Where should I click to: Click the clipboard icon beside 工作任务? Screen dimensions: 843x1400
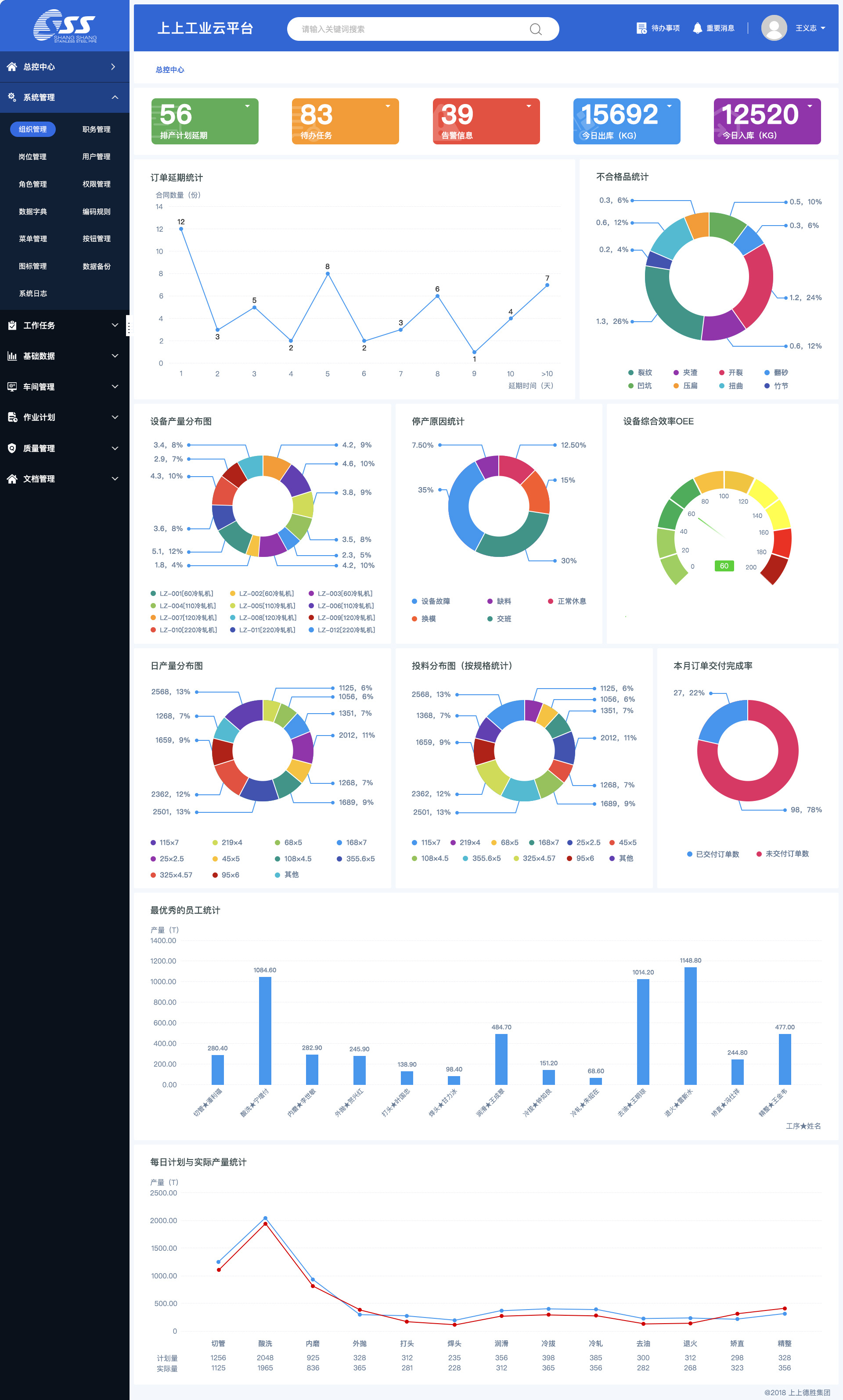[x=12, y=325]
